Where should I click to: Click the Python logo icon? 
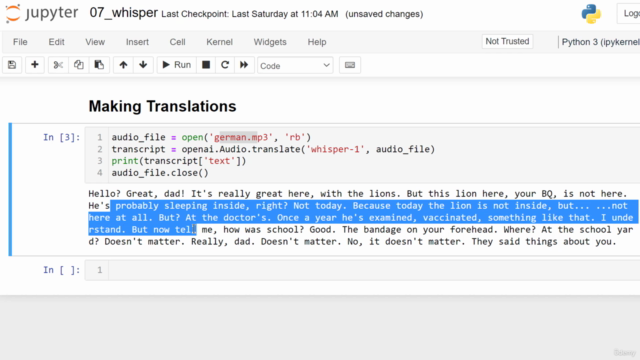591,14
